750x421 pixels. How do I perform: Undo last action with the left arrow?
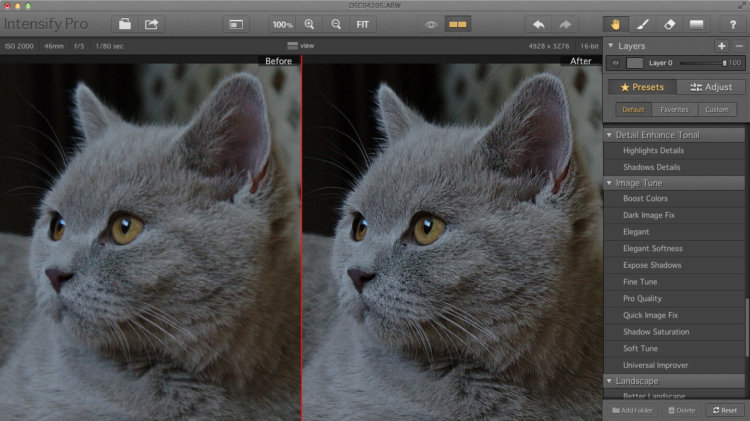click(x=539, y=24)
